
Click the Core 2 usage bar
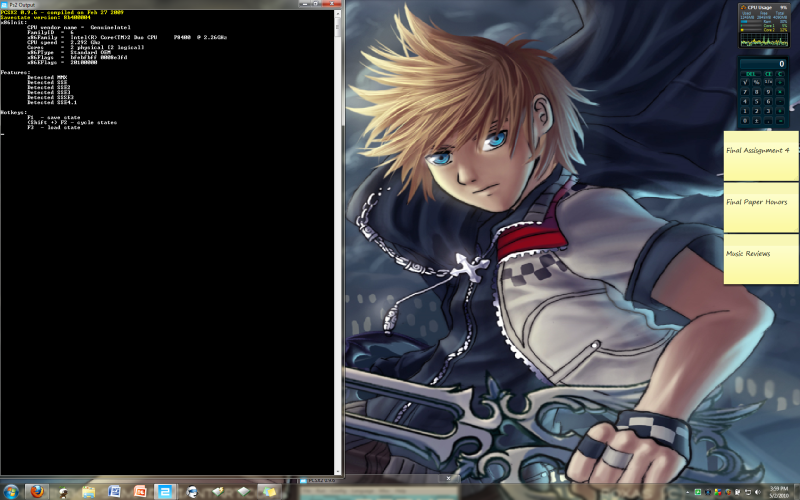751,30
